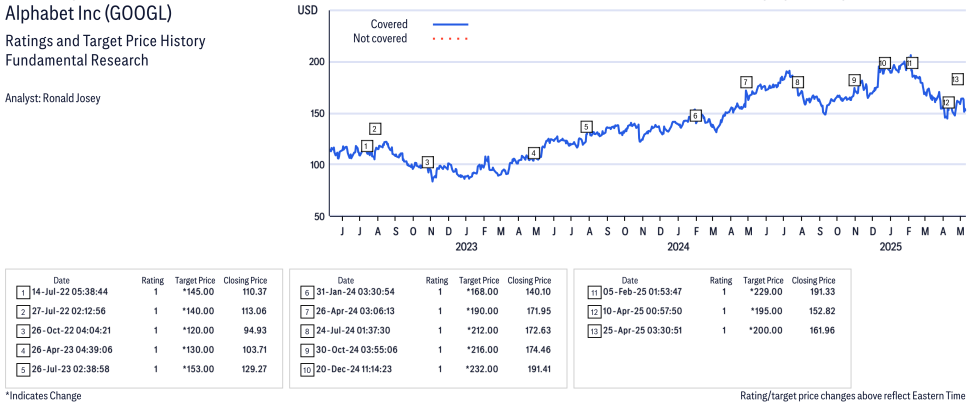Click chart marker 11 near February 2025

(911, 63)
